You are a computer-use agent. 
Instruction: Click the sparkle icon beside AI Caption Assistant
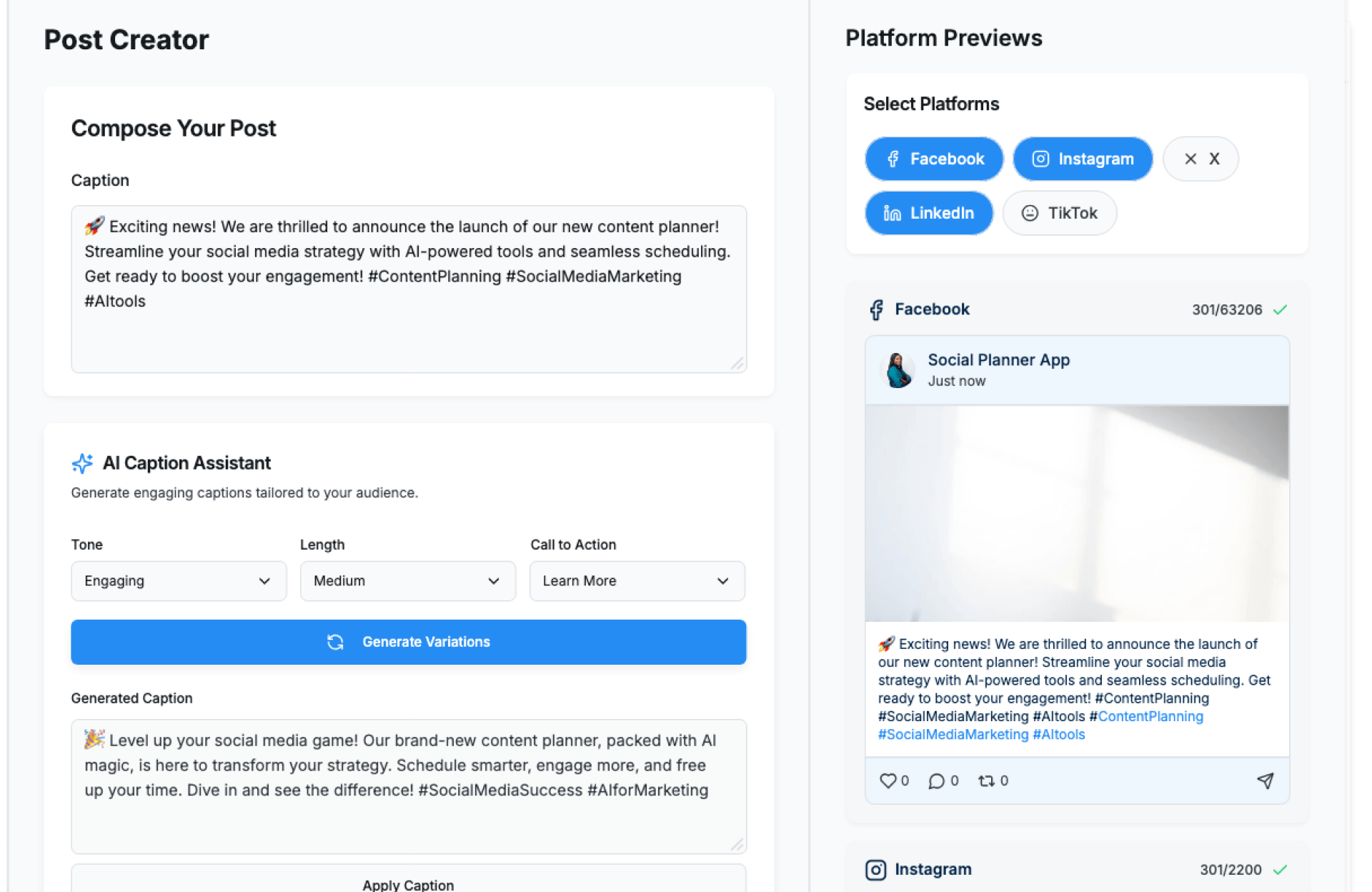[x=82, y=463]
